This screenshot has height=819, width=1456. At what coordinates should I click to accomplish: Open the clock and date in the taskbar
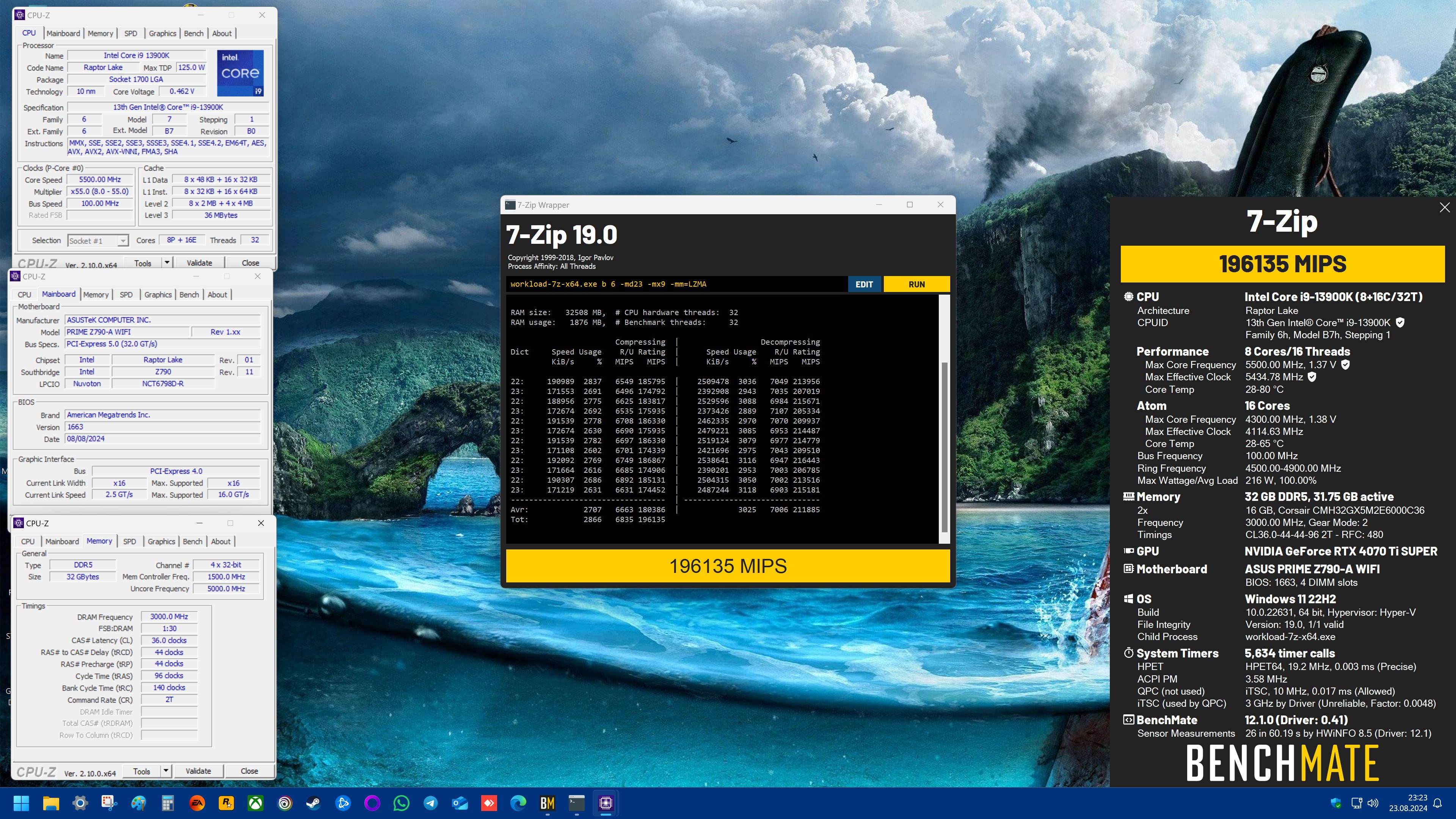(1409, 803)
